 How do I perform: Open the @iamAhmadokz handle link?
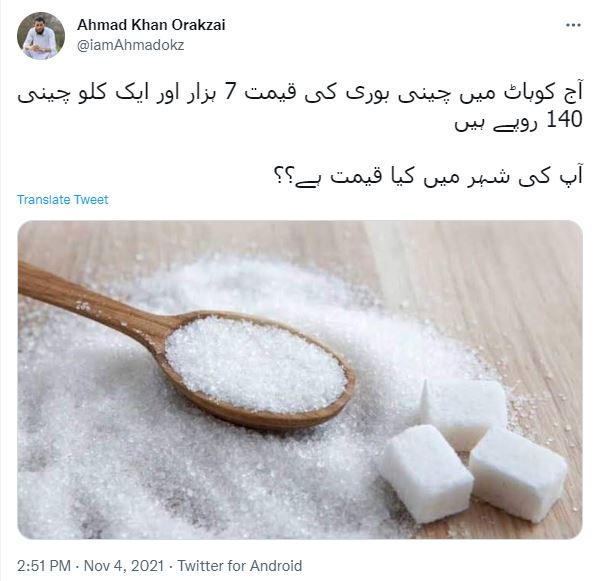pyautogui.click(x=131, y=45)
